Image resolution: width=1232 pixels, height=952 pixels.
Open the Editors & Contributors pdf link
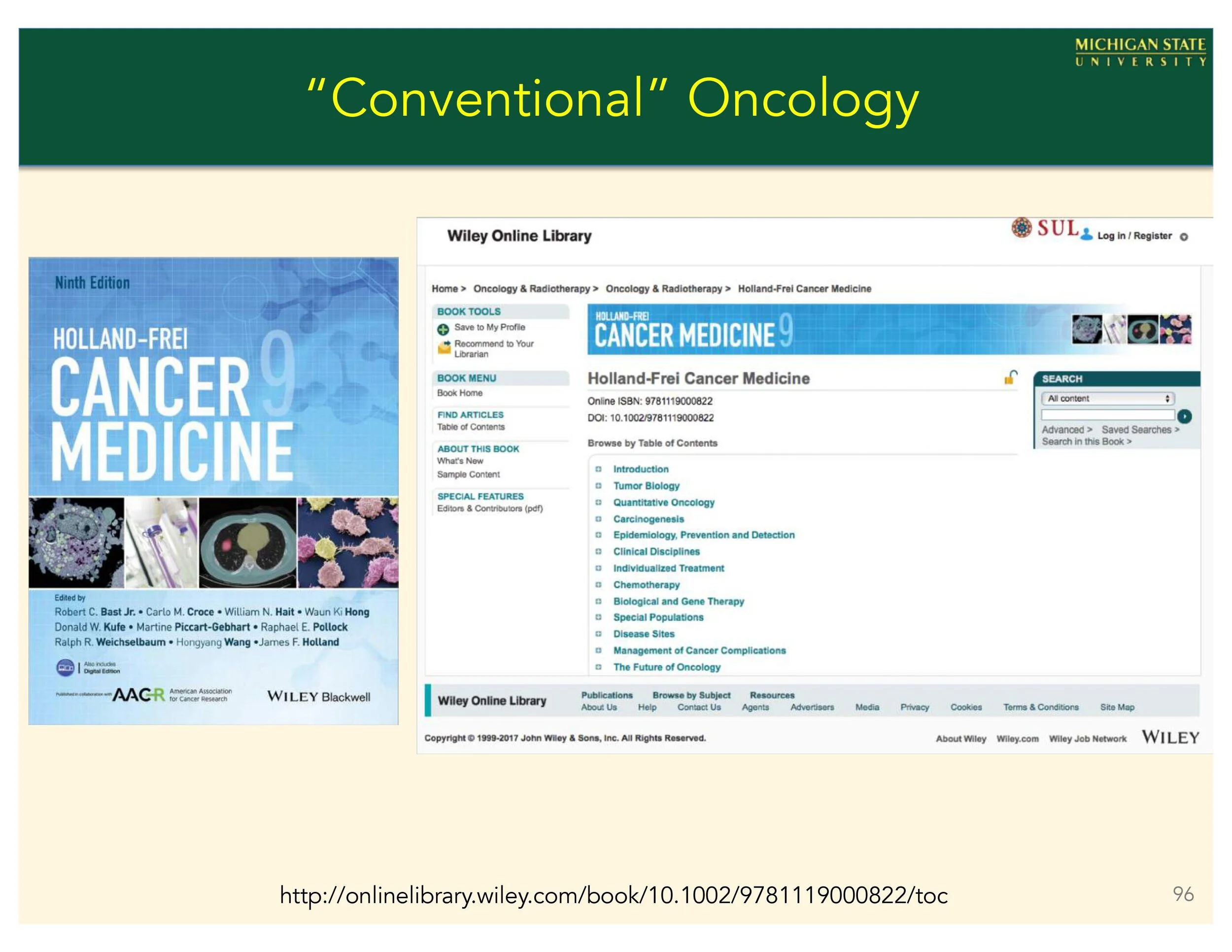490,508
